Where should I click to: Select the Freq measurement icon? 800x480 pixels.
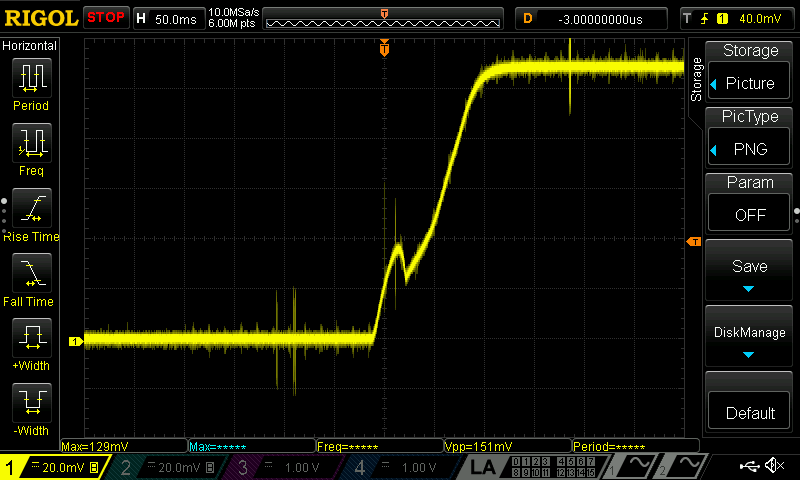(31, 145)
